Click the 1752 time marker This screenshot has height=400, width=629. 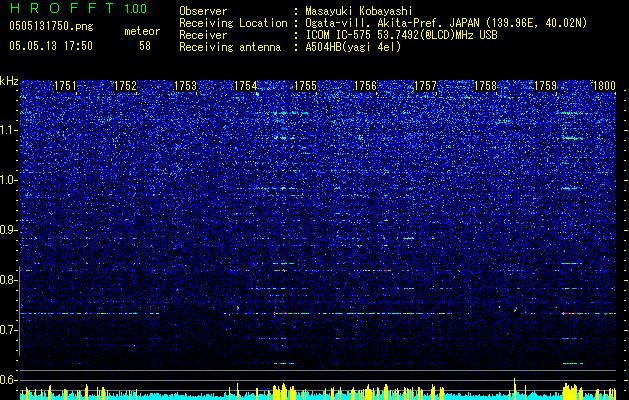(126, 86)
